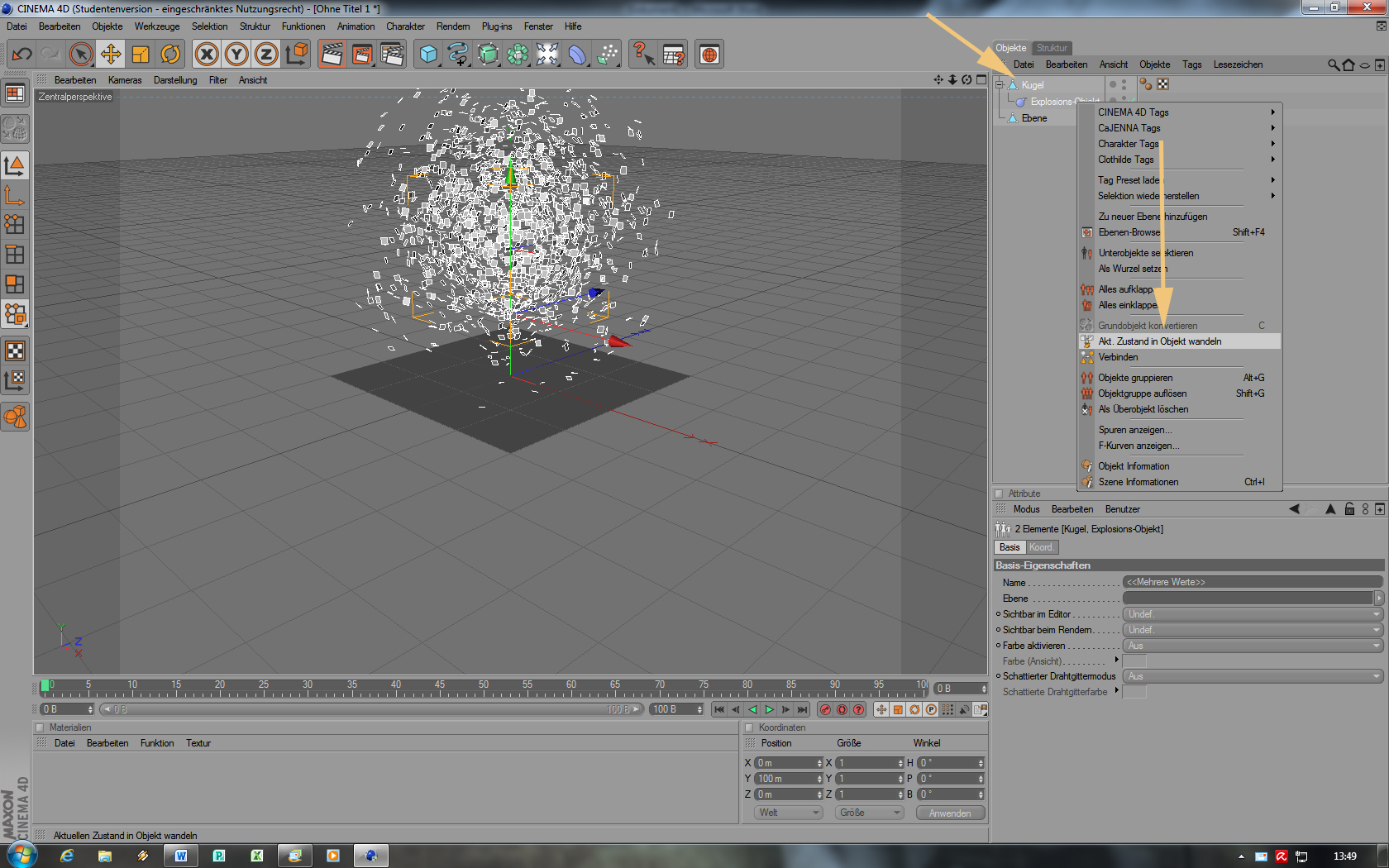Screen dimensions: 1389x868
Task: Select the texture tool checkerboard icon
Action: click(x=15, y=351)
